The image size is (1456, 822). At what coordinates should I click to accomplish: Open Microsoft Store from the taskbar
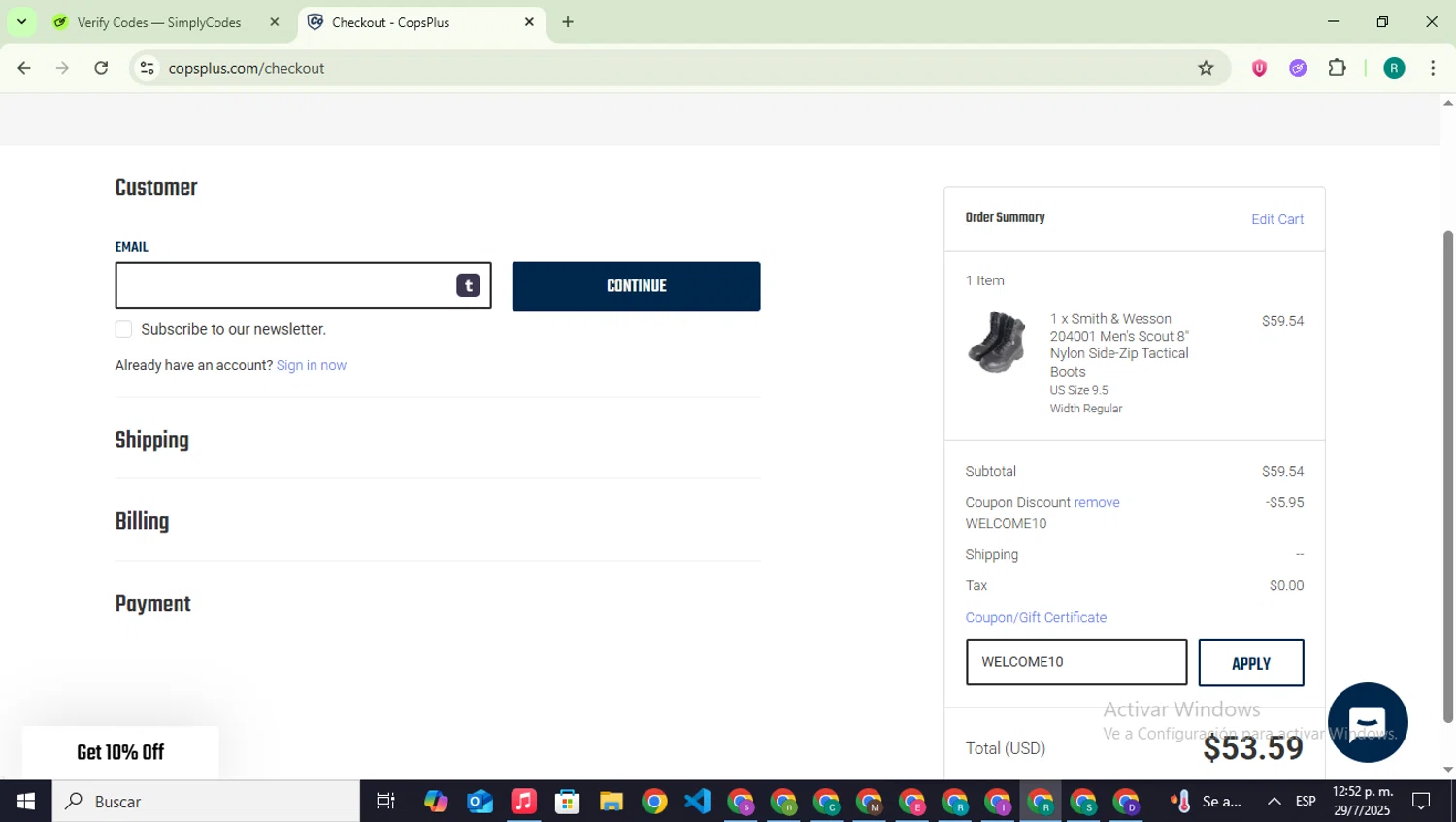pos(567,802)
